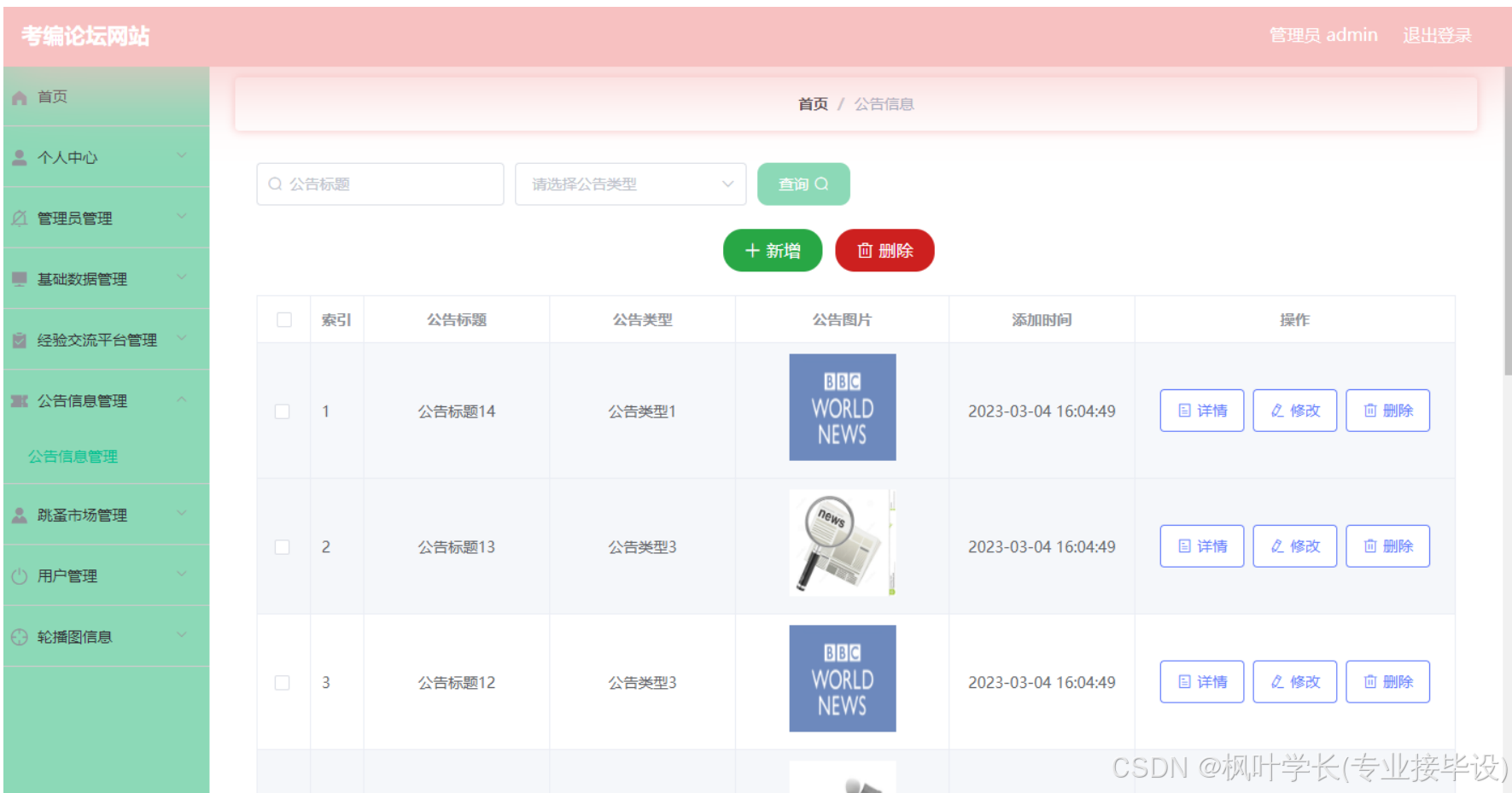The image size is (1512, 793).
Task: Click the user icon beside 跳蚤市场管理
Action: [20, 516]
